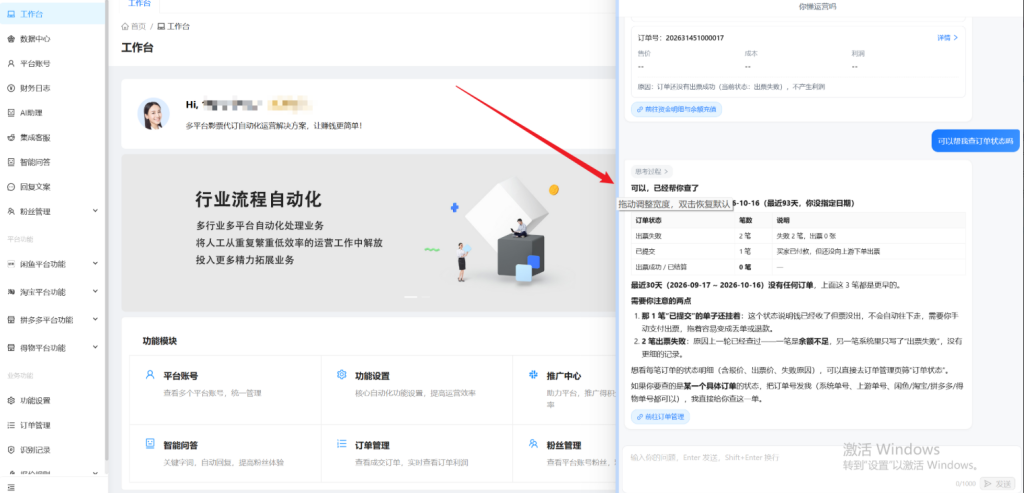The height and width of the screenshot is (493, 1024).
Task: Go to 集成客服 in the left menu
Action: tap(35, 138)
